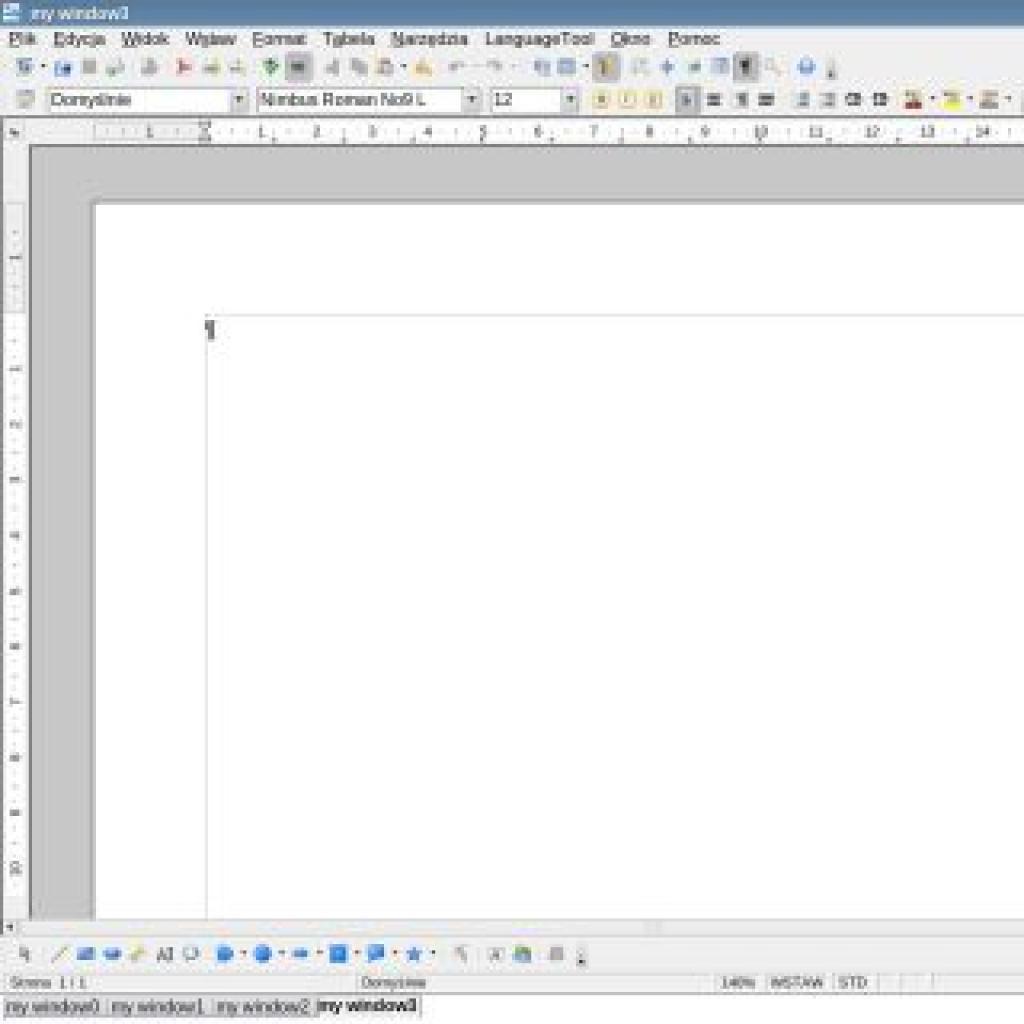Open the Font color dropdown arrow
The width and height of the screenshot is (1024, 1024).
[932, 100]
